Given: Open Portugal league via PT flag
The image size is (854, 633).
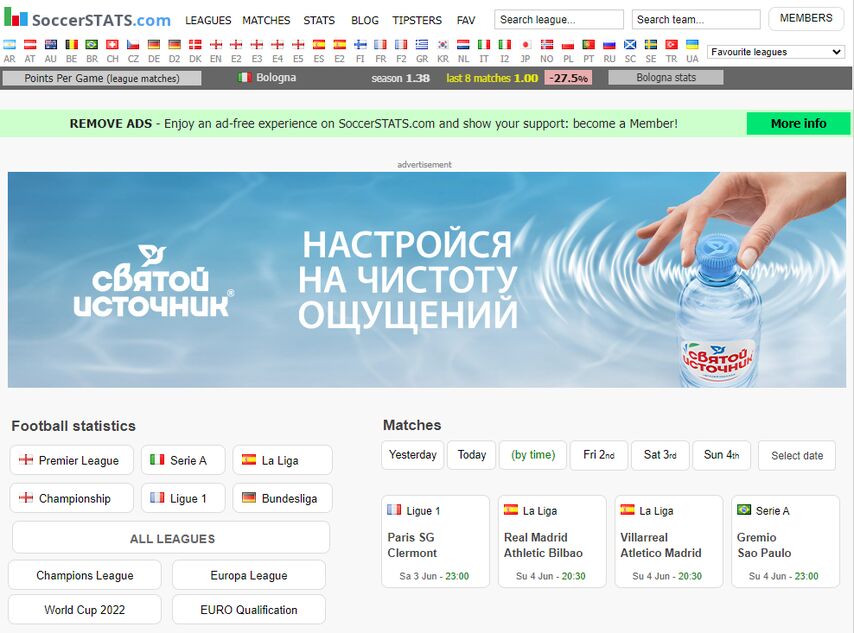Looking at the screenshot, I should coord(589,45).
